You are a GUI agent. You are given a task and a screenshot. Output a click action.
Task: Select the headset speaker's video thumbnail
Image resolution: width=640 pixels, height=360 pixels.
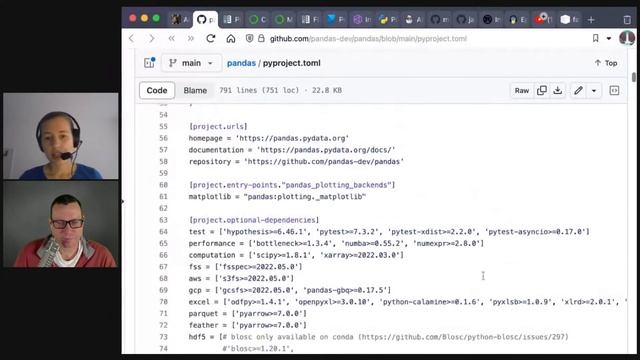coord(61,136)
